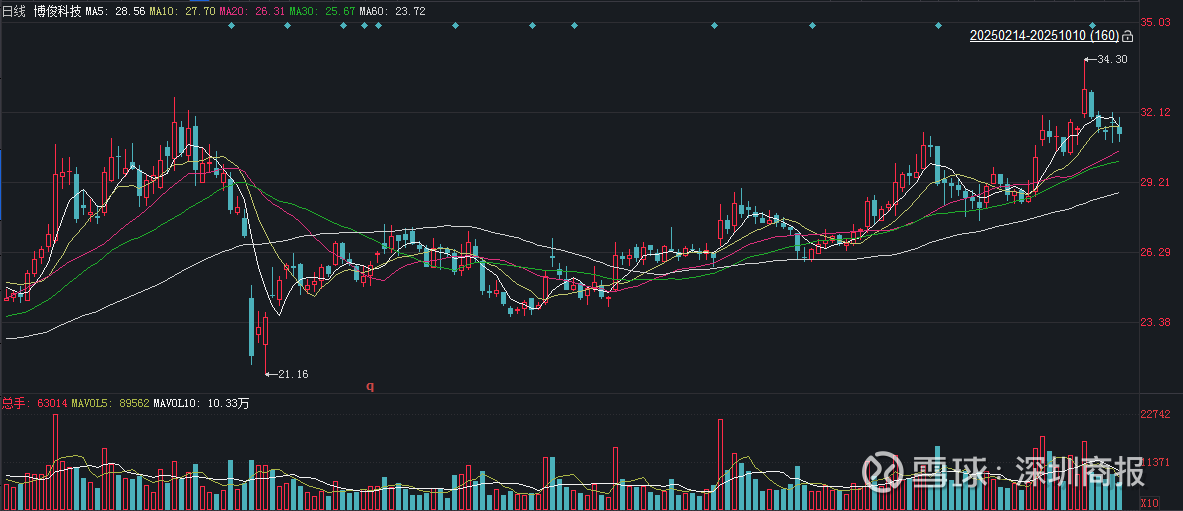The height and width of the screenshot is (511, 1183).
Task: Select the 总手 volume indicator label
Action: click(14, 403)
